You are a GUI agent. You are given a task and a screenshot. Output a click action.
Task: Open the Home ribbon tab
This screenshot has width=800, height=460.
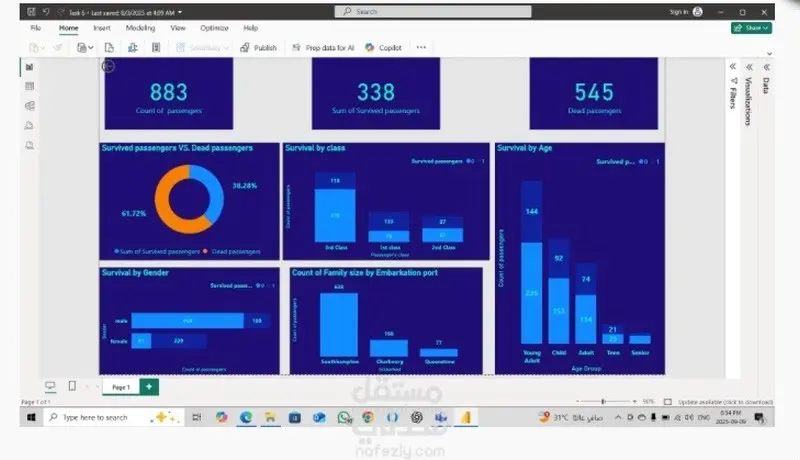tap(68, 28)
